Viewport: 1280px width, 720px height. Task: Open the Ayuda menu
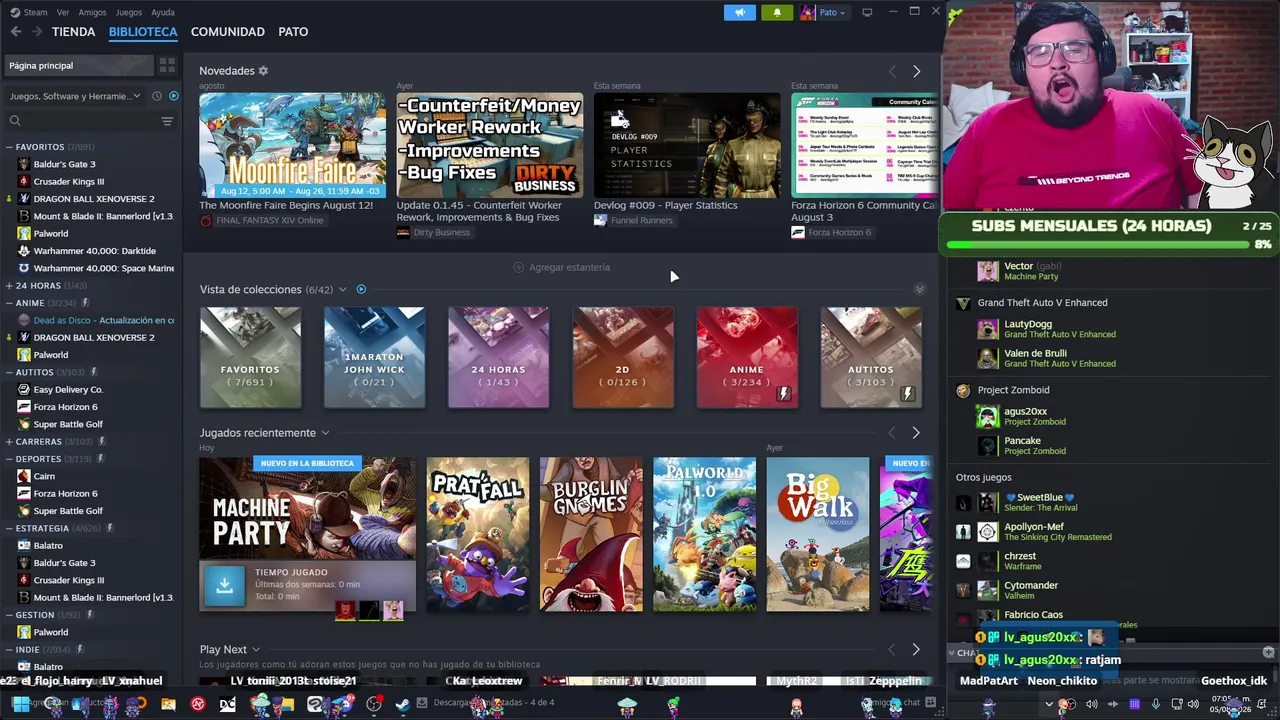pos(162,12)
